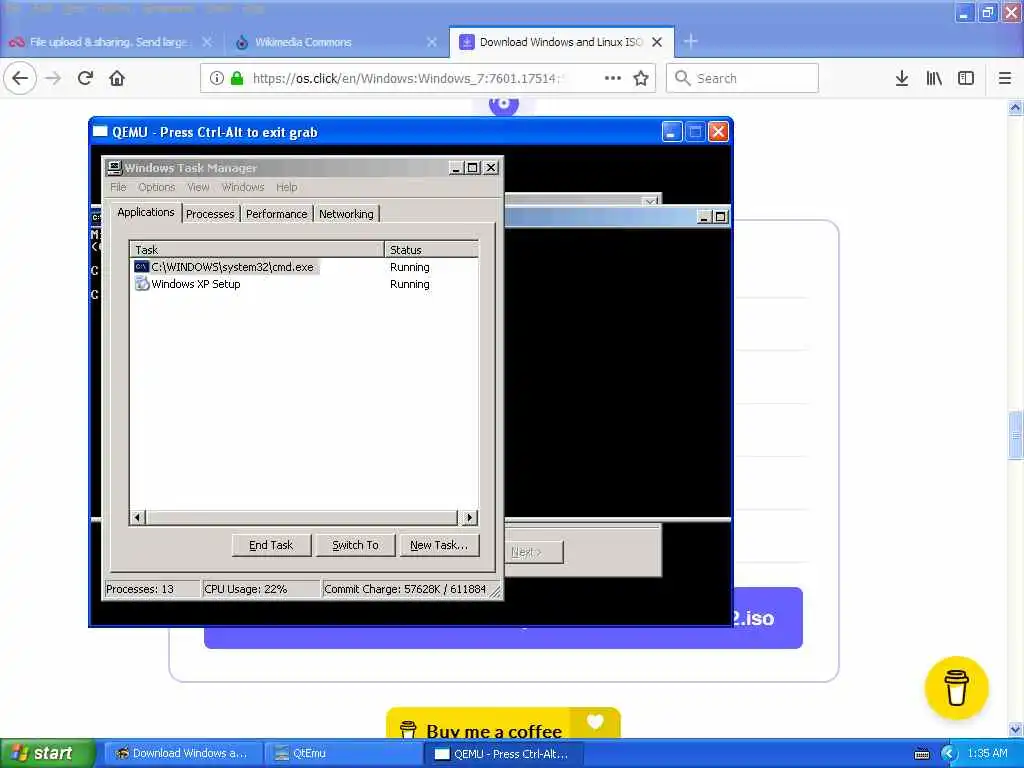Toggle the Firefox sidebar icon

pyautogui.click(x=966, y=78)
